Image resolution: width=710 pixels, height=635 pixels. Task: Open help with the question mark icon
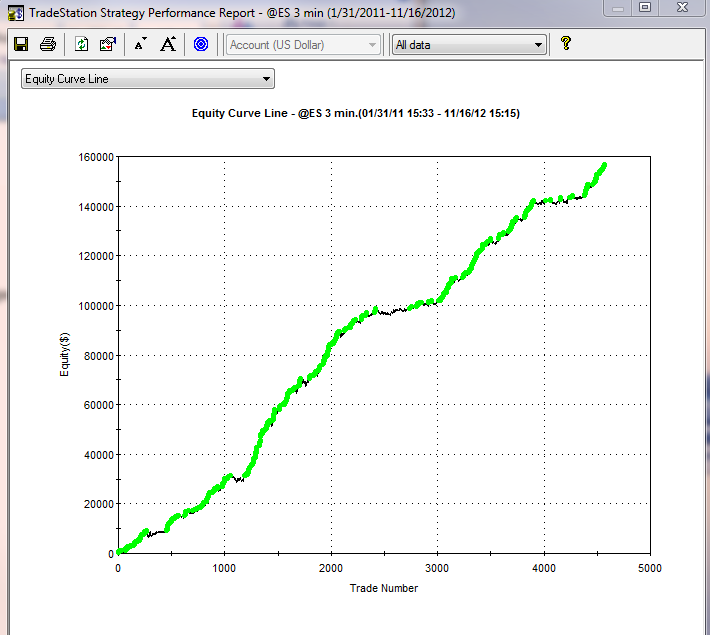pos(566,44)
